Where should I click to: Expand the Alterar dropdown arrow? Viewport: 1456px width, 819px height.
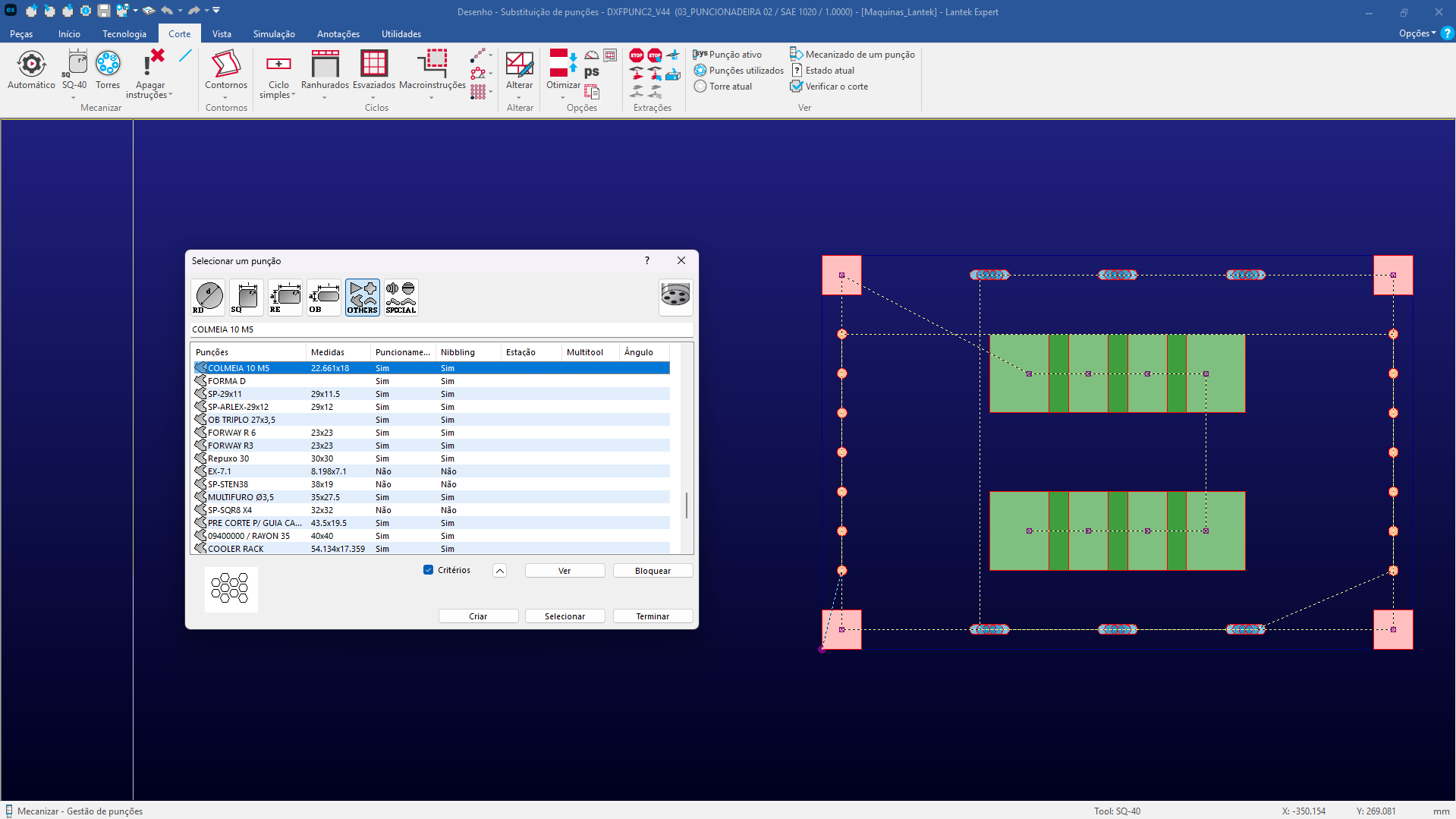coord(519,97)
